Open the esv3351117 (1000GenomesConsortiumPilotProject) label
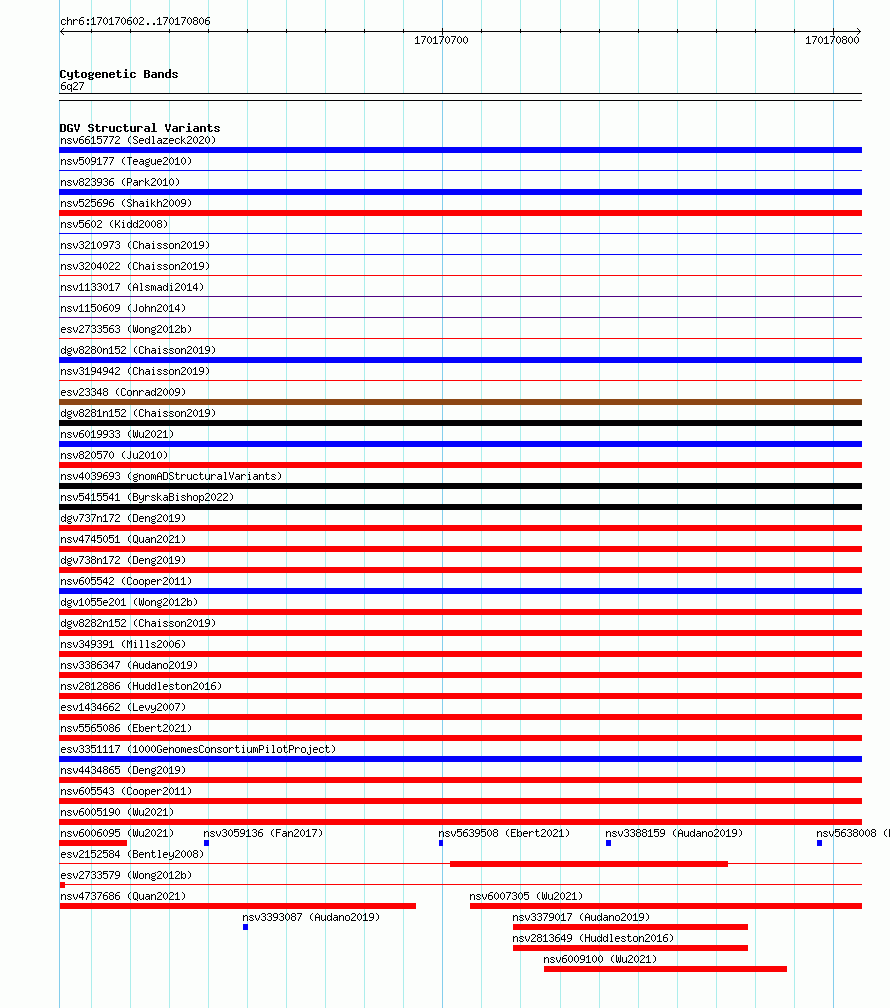 (198, 750)
